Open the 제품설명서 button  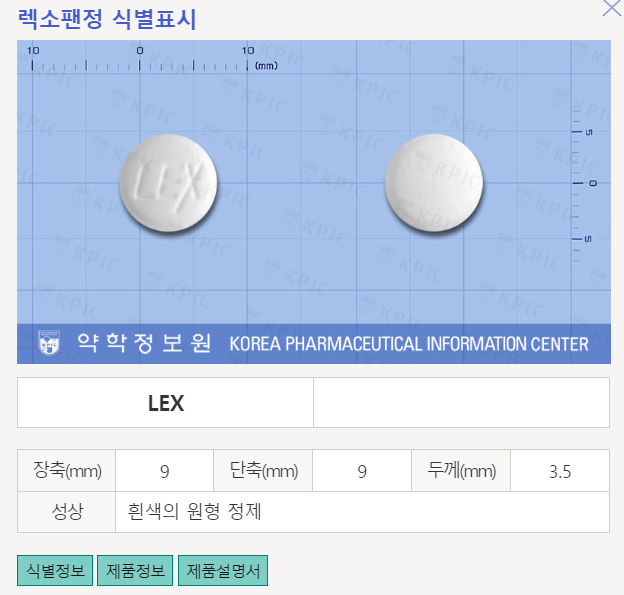(223, 570)
